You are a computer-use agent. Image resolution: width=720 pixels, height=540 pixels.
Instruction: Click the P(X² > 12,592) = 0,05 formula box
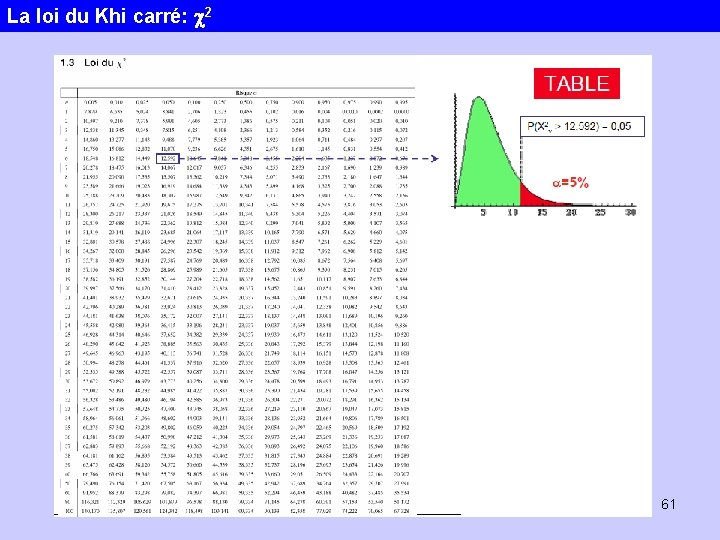tap(582, 126)
